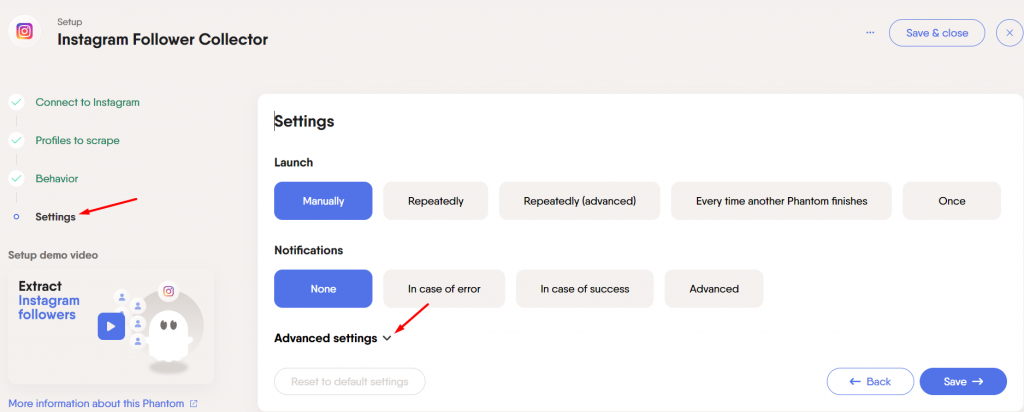Choose launch Once option
The image size is (1024, 412).
(952, 201)
